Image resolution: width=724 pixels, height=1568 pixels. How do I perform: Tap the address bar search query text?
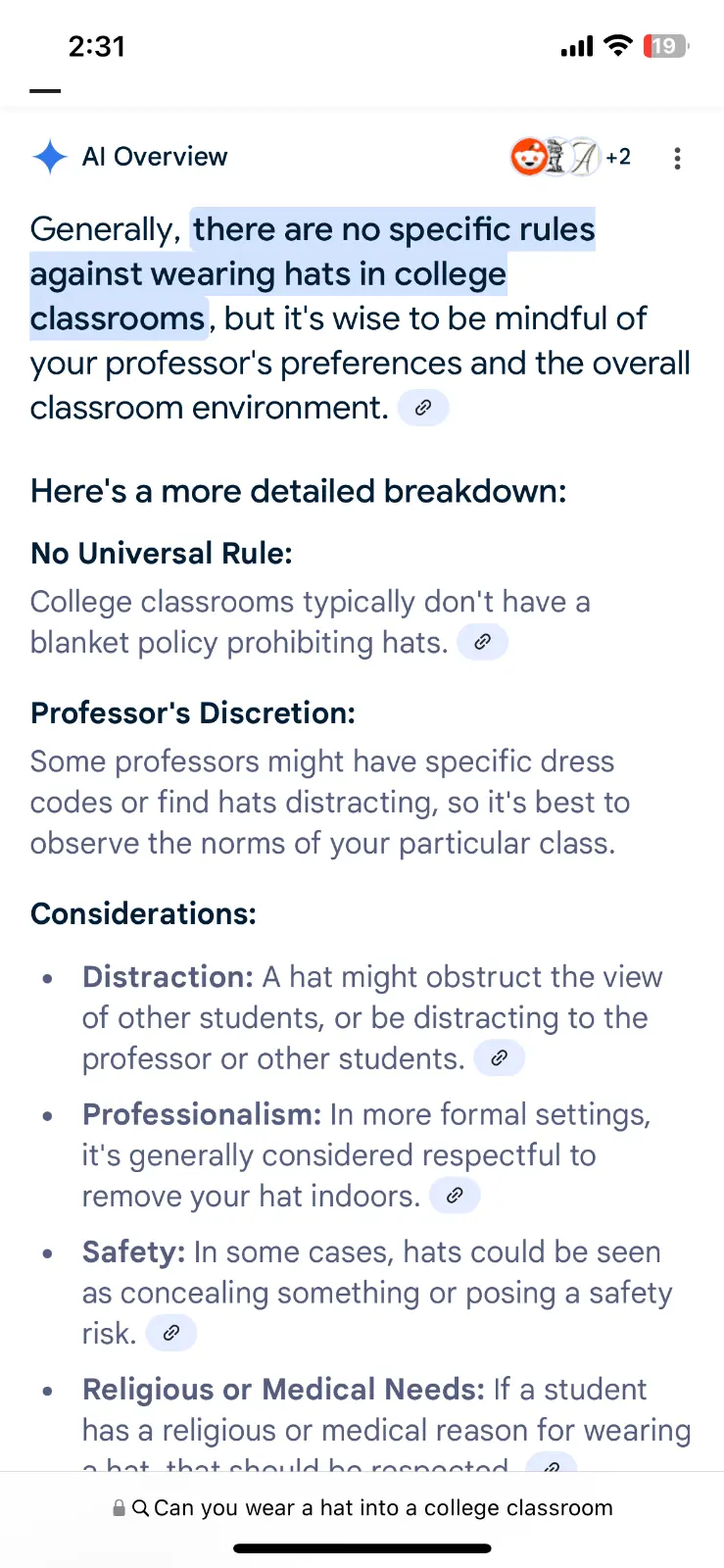click(x=383, y=1508)
